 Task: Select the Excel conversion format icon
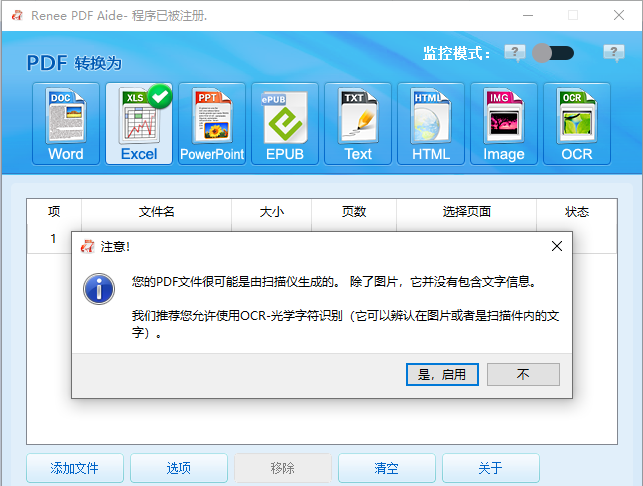coord(139,124)
